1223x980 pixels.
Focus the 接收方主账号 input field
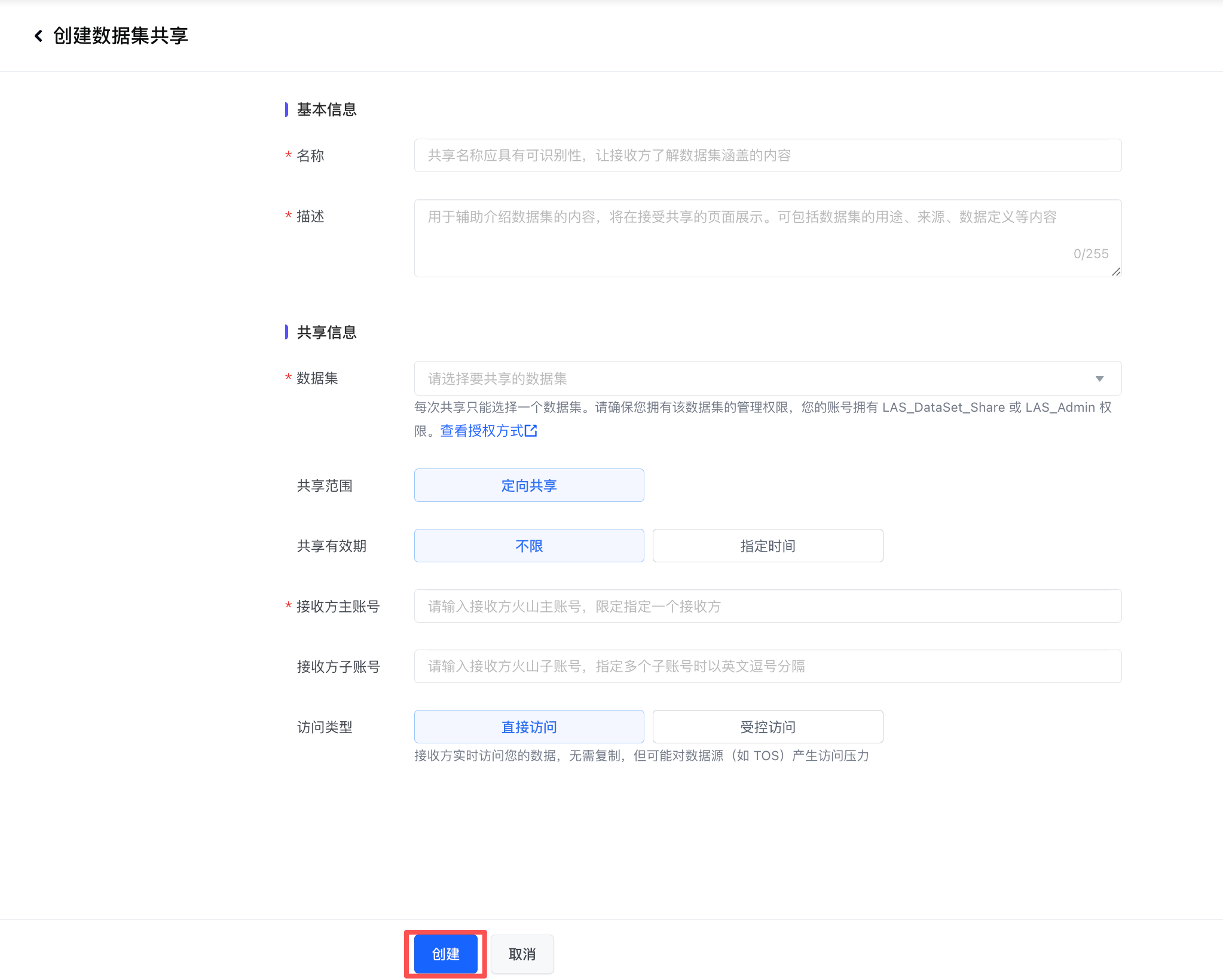click(767, 606)
